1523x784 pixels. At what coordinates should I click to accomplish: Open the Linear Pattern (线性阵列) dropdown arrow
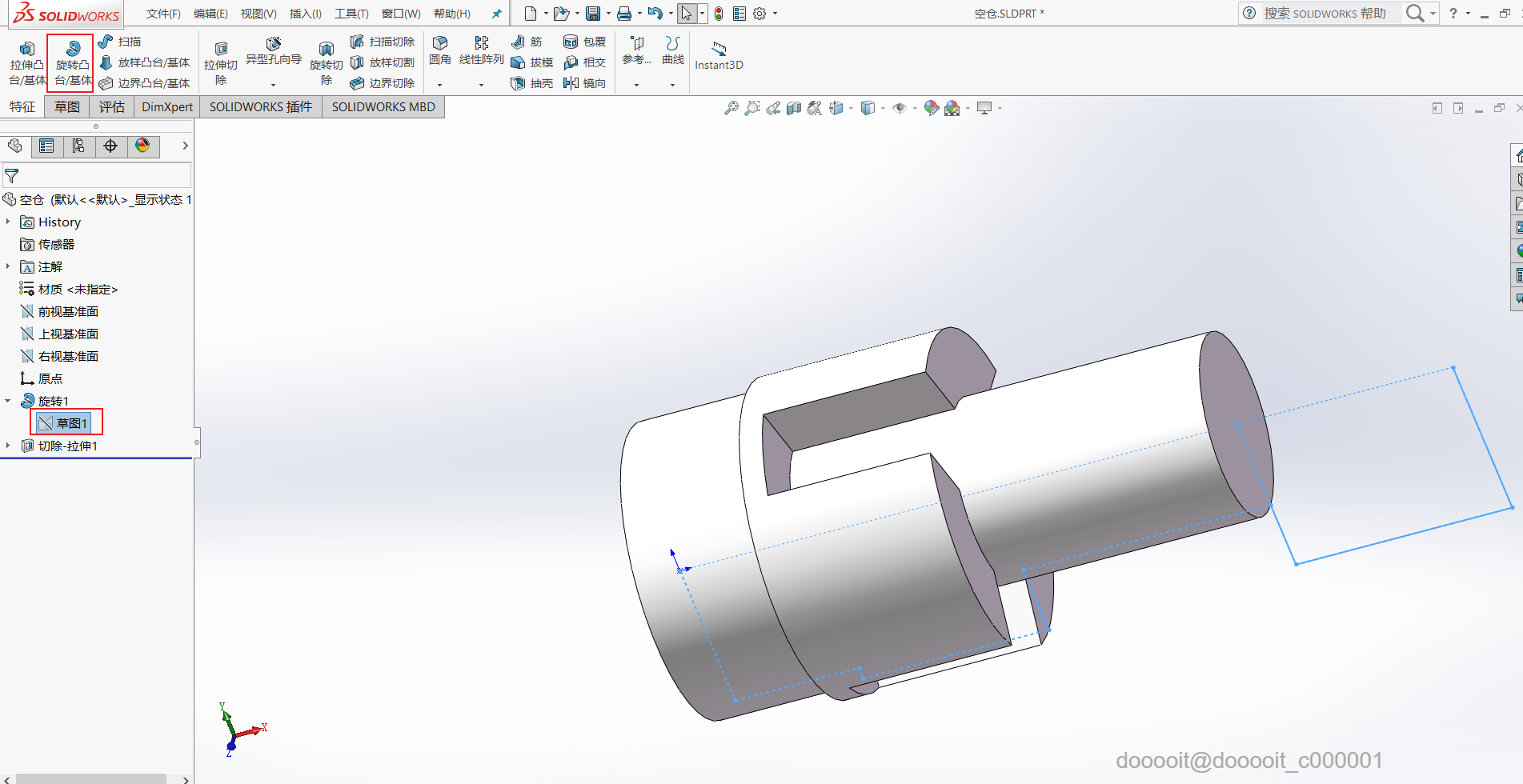(x=481, y=85)
